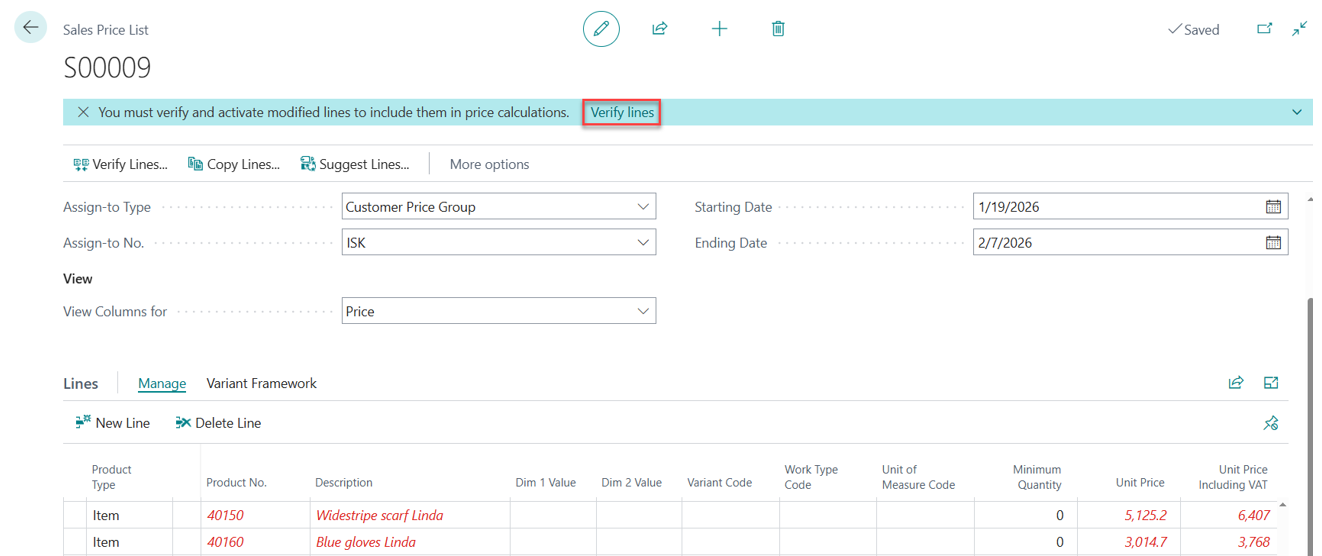Click the Suggest Lines button
The height and width of the screenshot is (556, 1322).
355,164
